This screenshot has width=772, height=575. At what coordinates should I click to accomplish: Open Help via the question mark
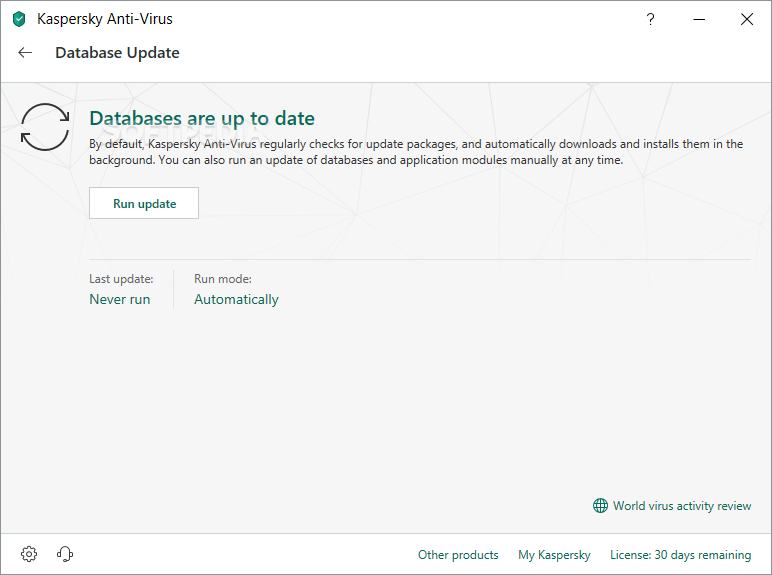[x=650, y=19]
